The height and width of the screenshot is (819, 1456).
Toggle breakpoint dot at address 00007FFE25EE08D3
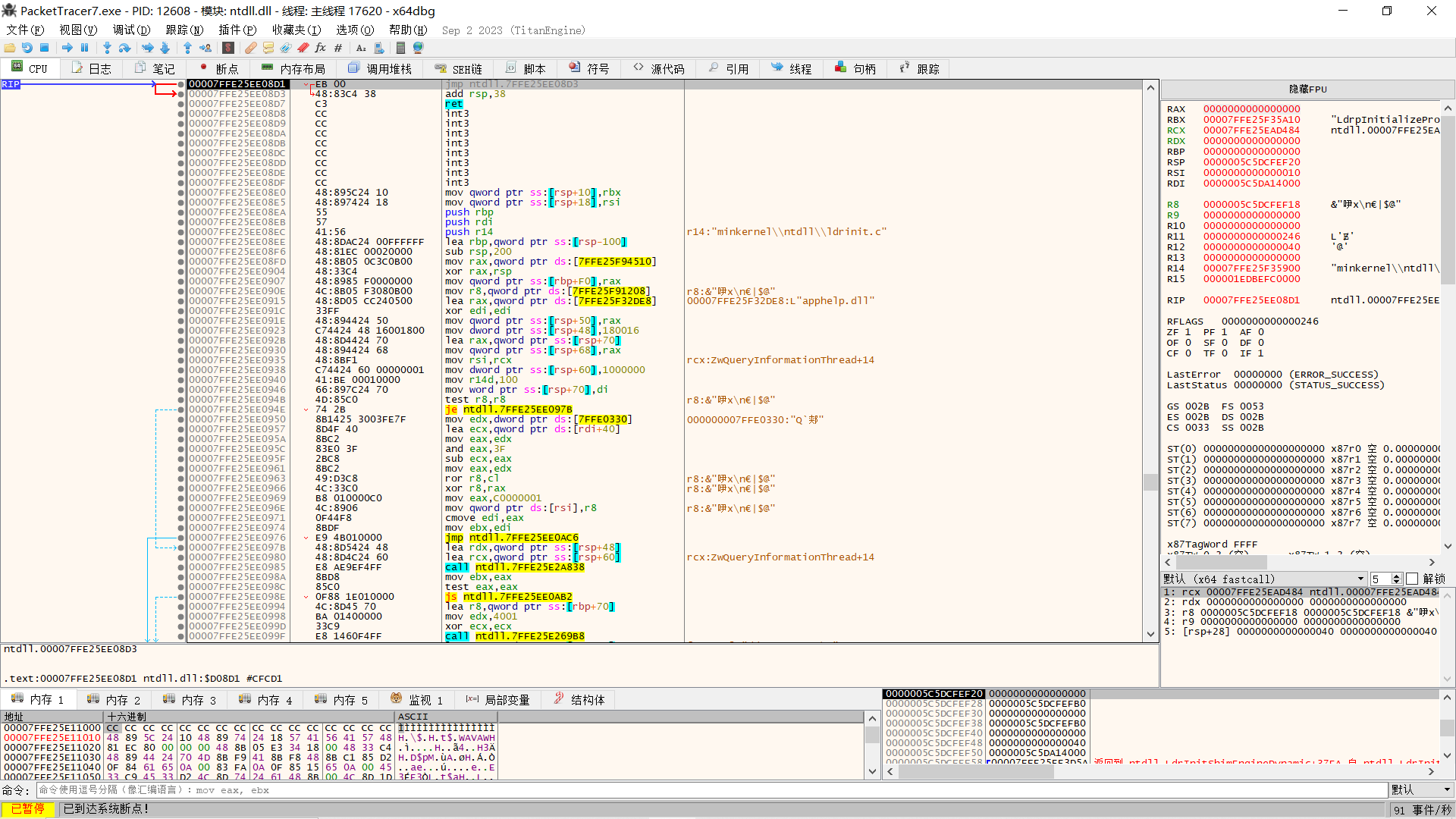pos(180,94)
